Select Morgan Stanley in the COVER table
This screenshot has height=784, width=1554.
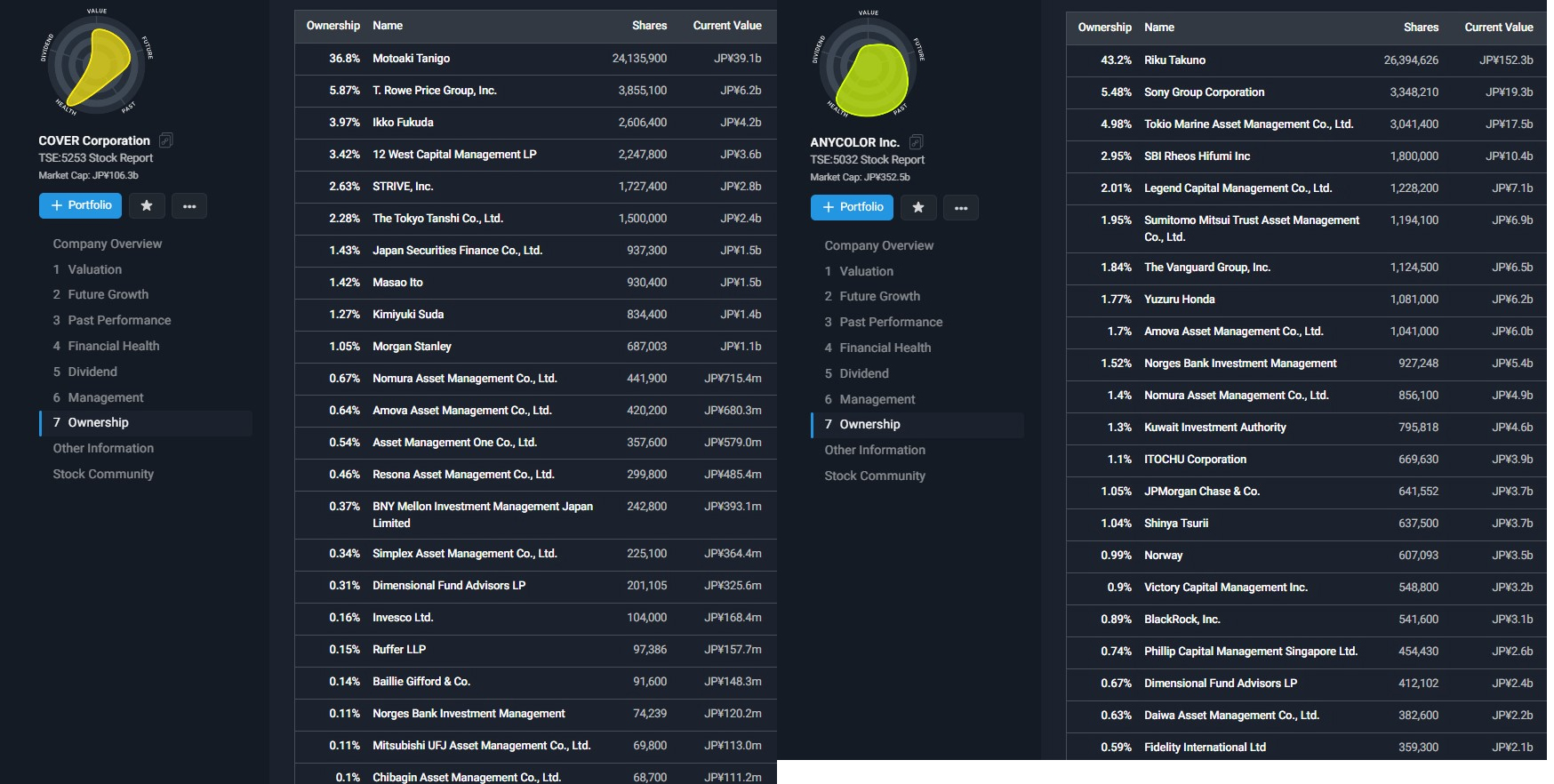point(413,347)
